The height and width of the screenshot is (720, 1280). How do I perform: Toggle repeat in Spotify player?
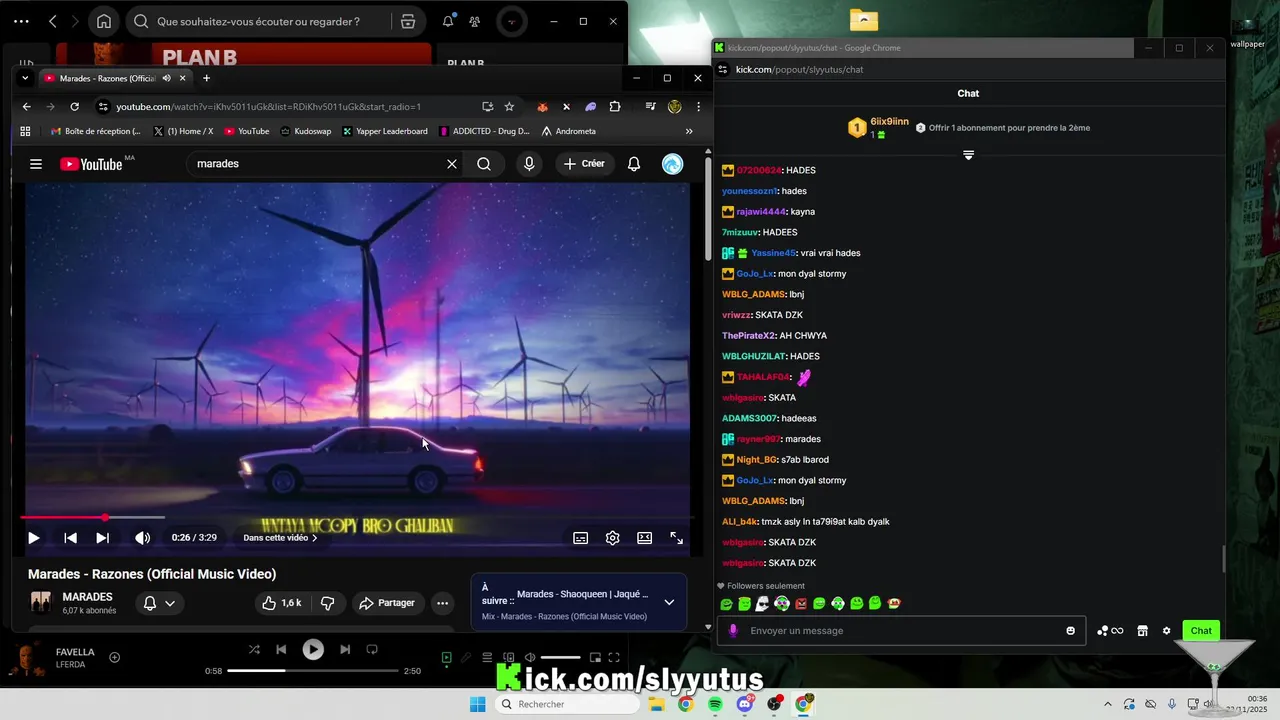click(x=372, y=650)
